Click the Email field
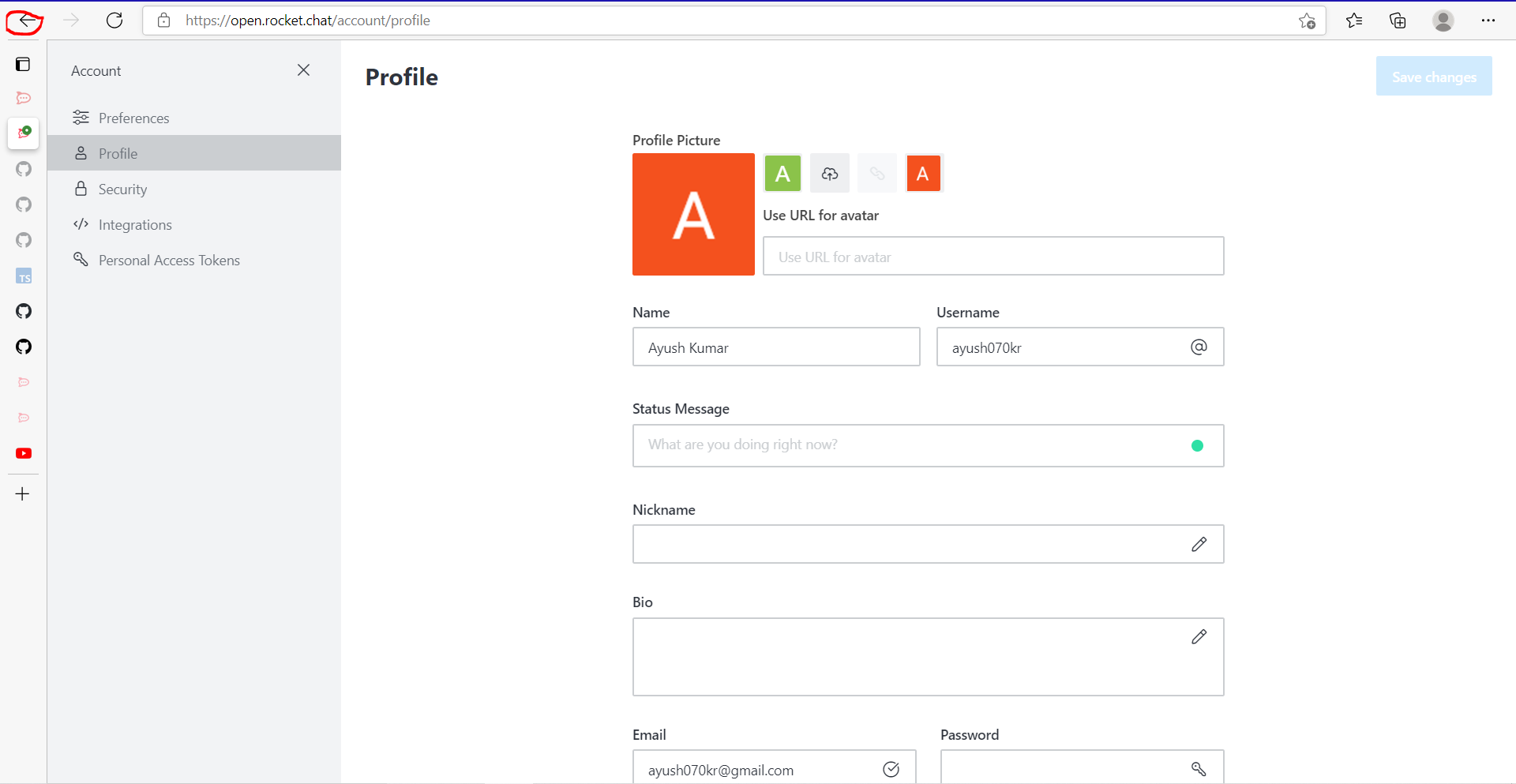 click(774, 767)
